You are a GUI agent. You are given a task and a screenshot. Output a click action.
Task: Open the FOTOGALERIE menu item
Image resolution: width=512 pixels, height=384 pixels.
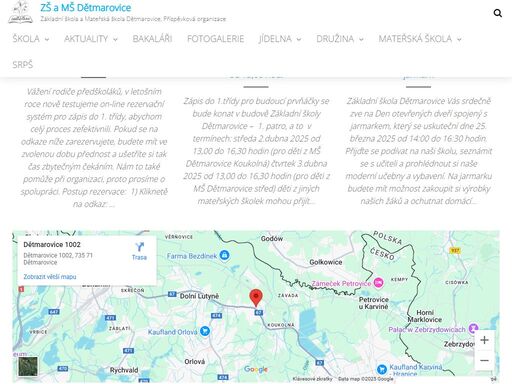pyautogui.click(x=216, y=39)
